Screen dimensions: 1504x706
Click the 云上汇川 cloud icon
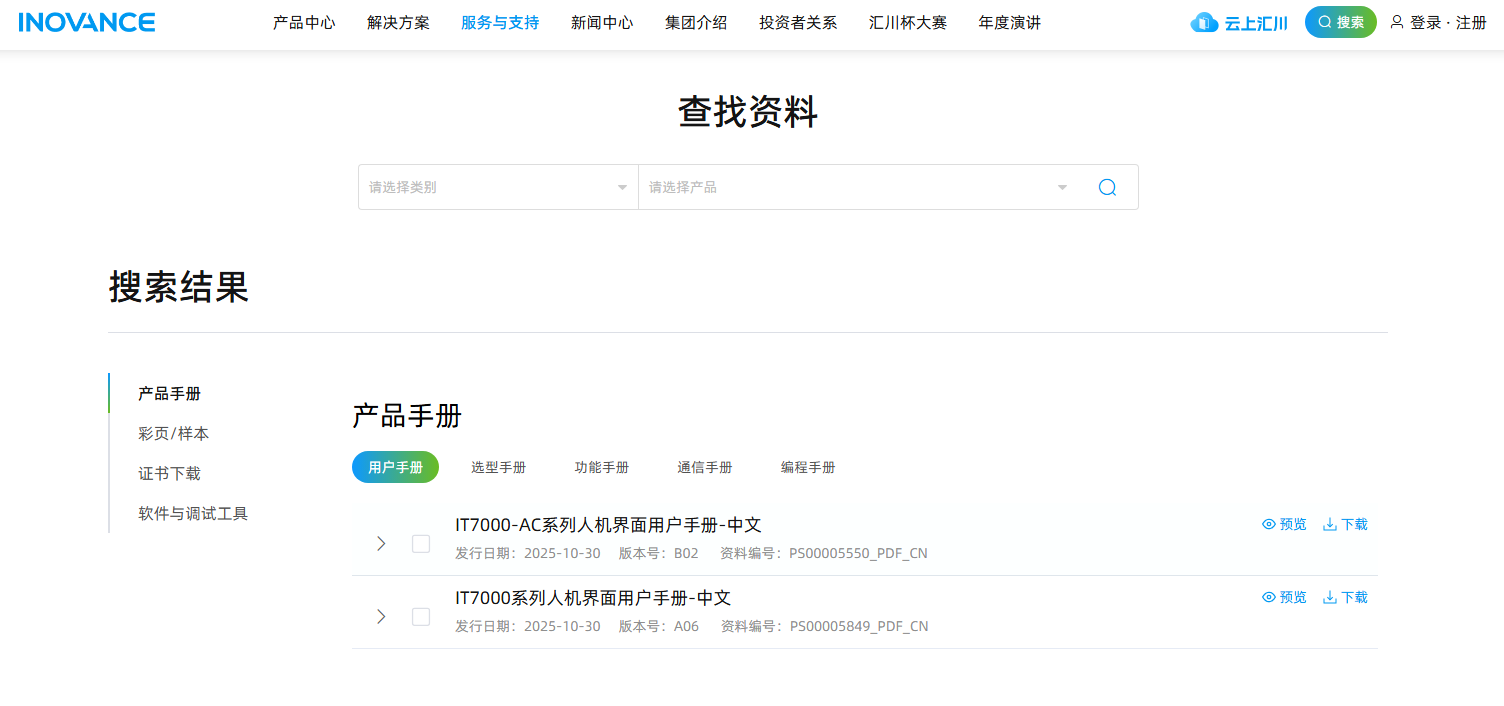(1204, 22)
